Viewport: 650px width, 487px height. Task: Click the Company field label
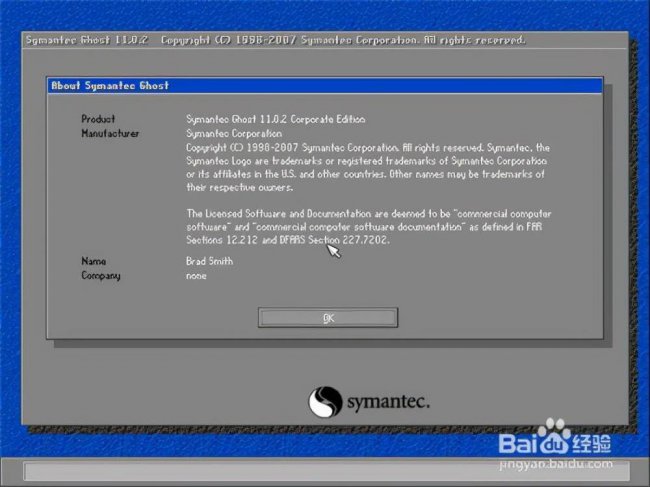pyautogui.click(x=101, y=276)
